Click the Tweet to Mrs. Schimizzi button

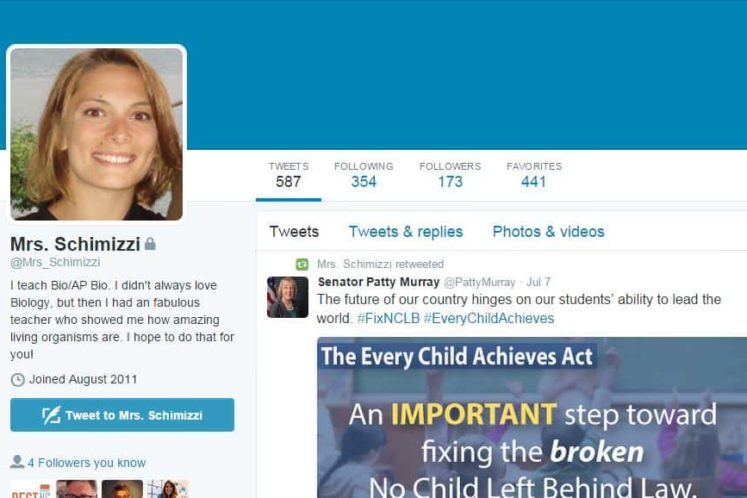[122, 415]
